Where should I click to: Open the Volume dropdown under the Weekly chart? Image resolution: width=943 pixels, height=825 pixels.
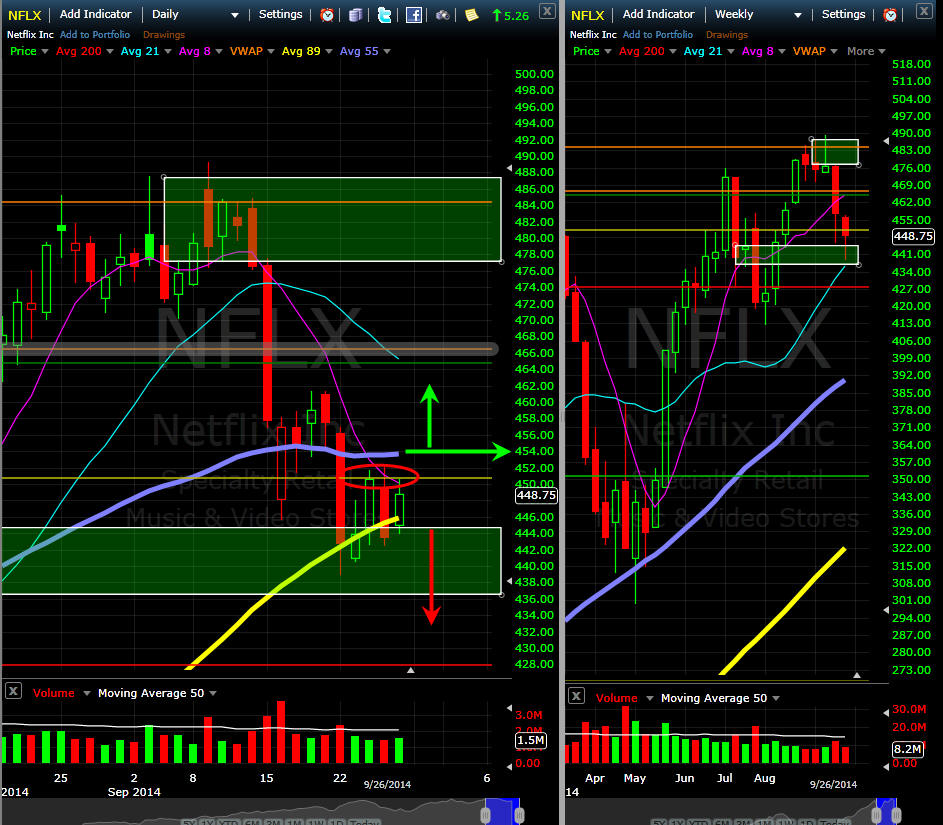[650, 698]
